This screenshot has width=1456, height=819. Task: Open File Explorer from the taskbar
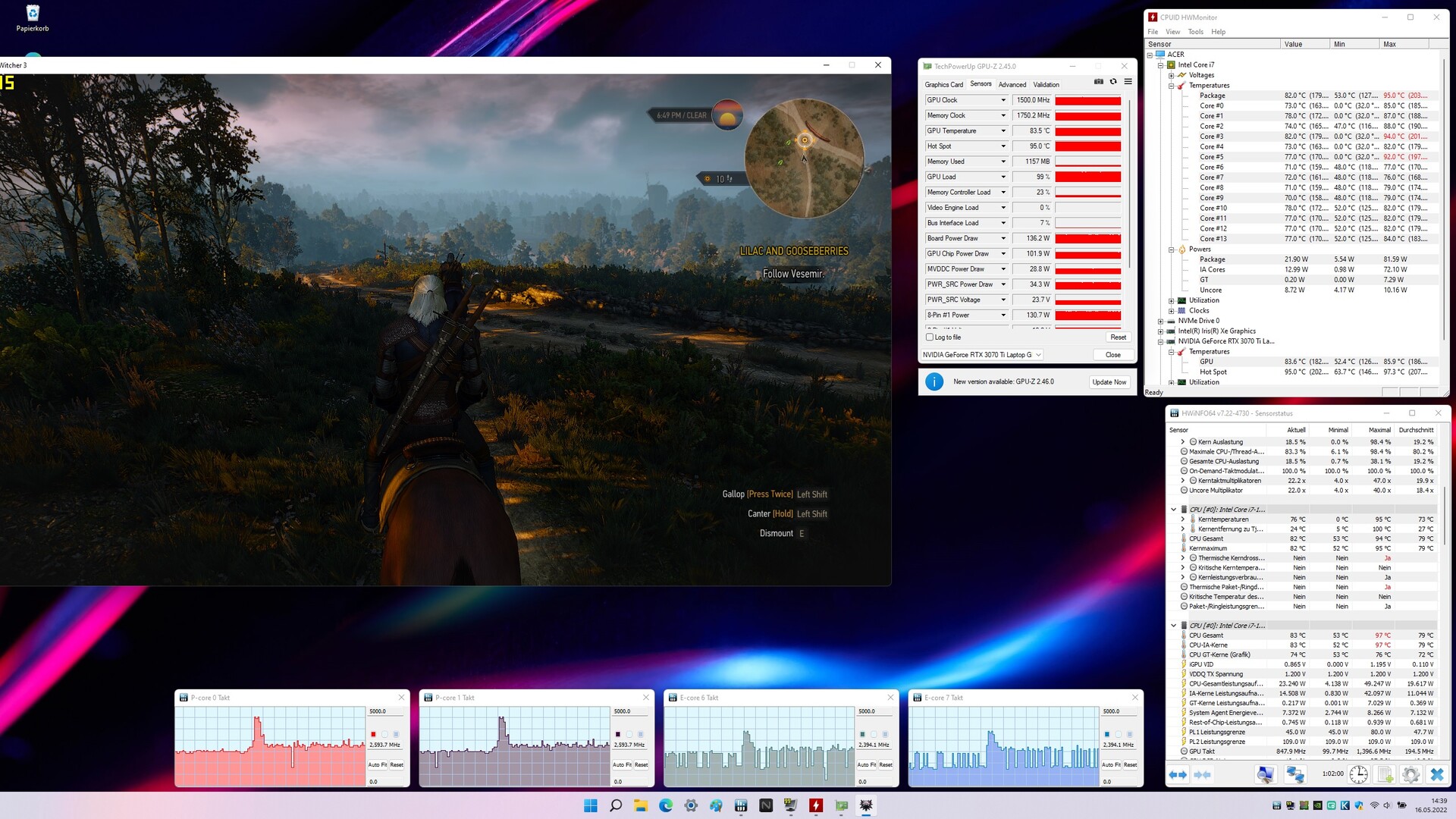[x=641, y=805]
